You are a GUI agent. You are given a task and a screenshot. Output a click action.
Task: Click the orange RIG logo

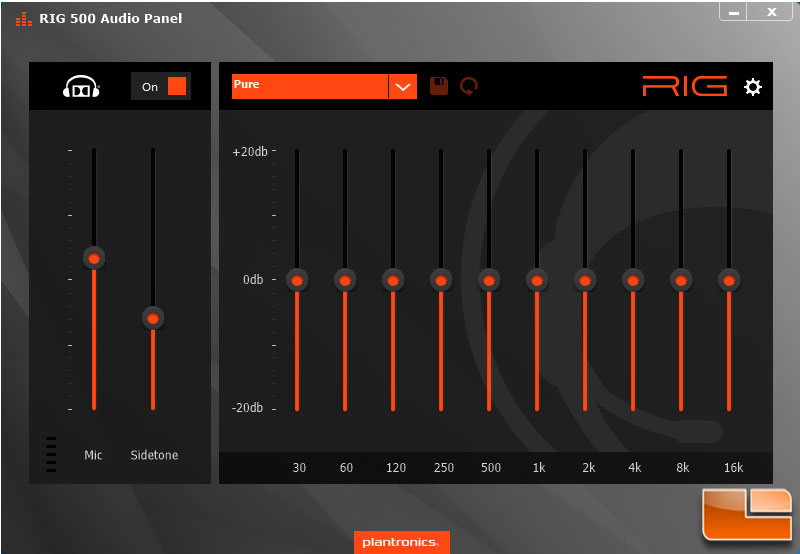click(684, 86)
